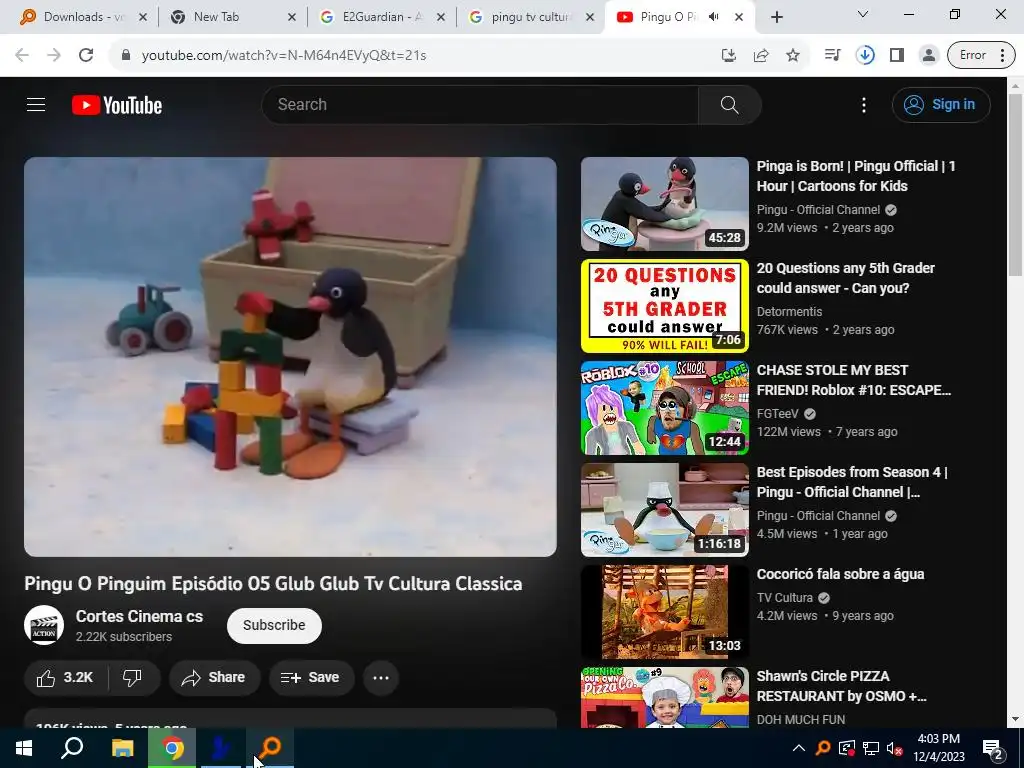This screenshot has height=768, width=1024.
Task: Click the Sign in button
Action: [x=941, y=104]
